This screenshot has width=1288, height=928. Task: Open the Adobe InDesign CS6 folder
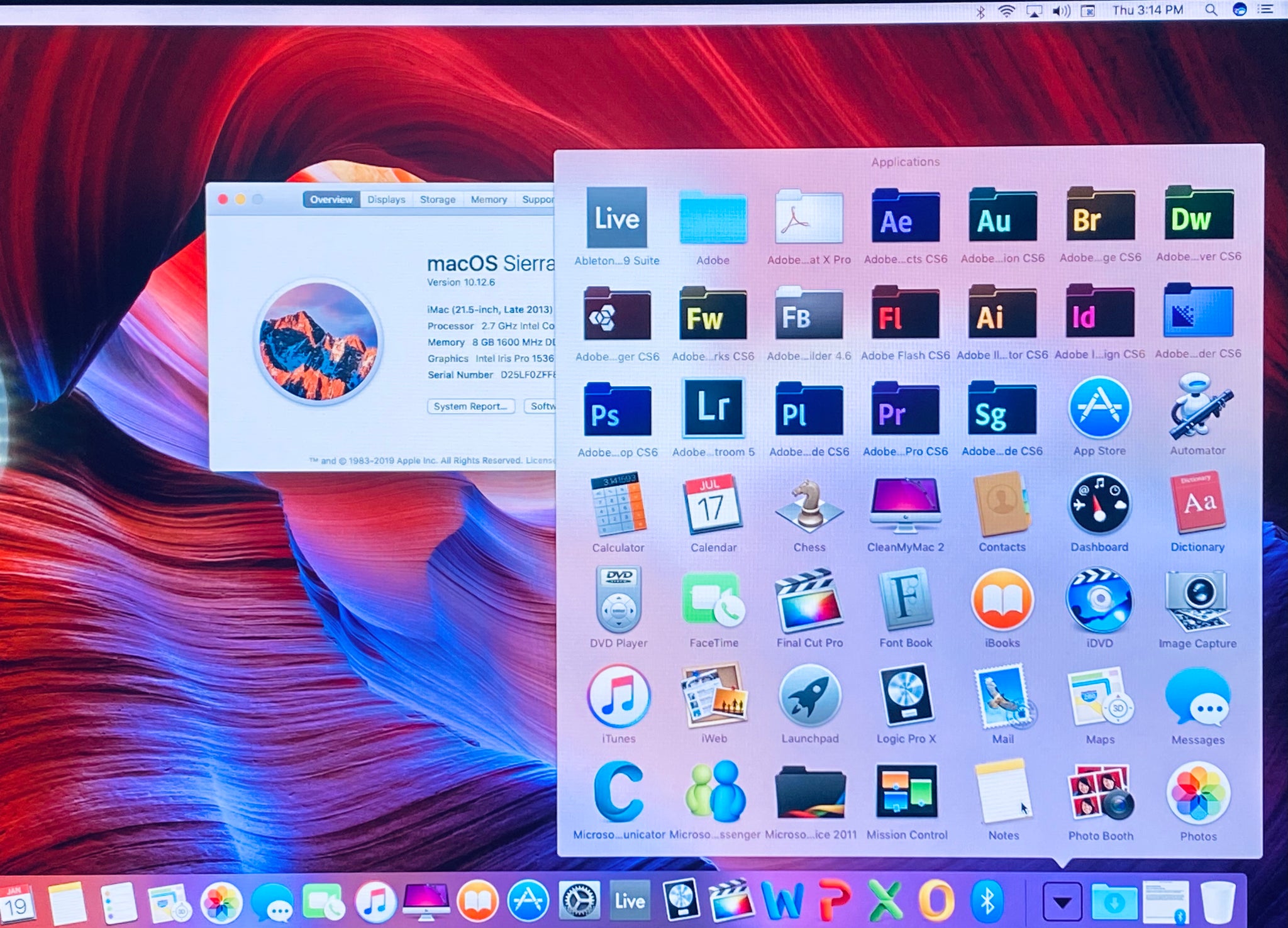[1100, 311]
